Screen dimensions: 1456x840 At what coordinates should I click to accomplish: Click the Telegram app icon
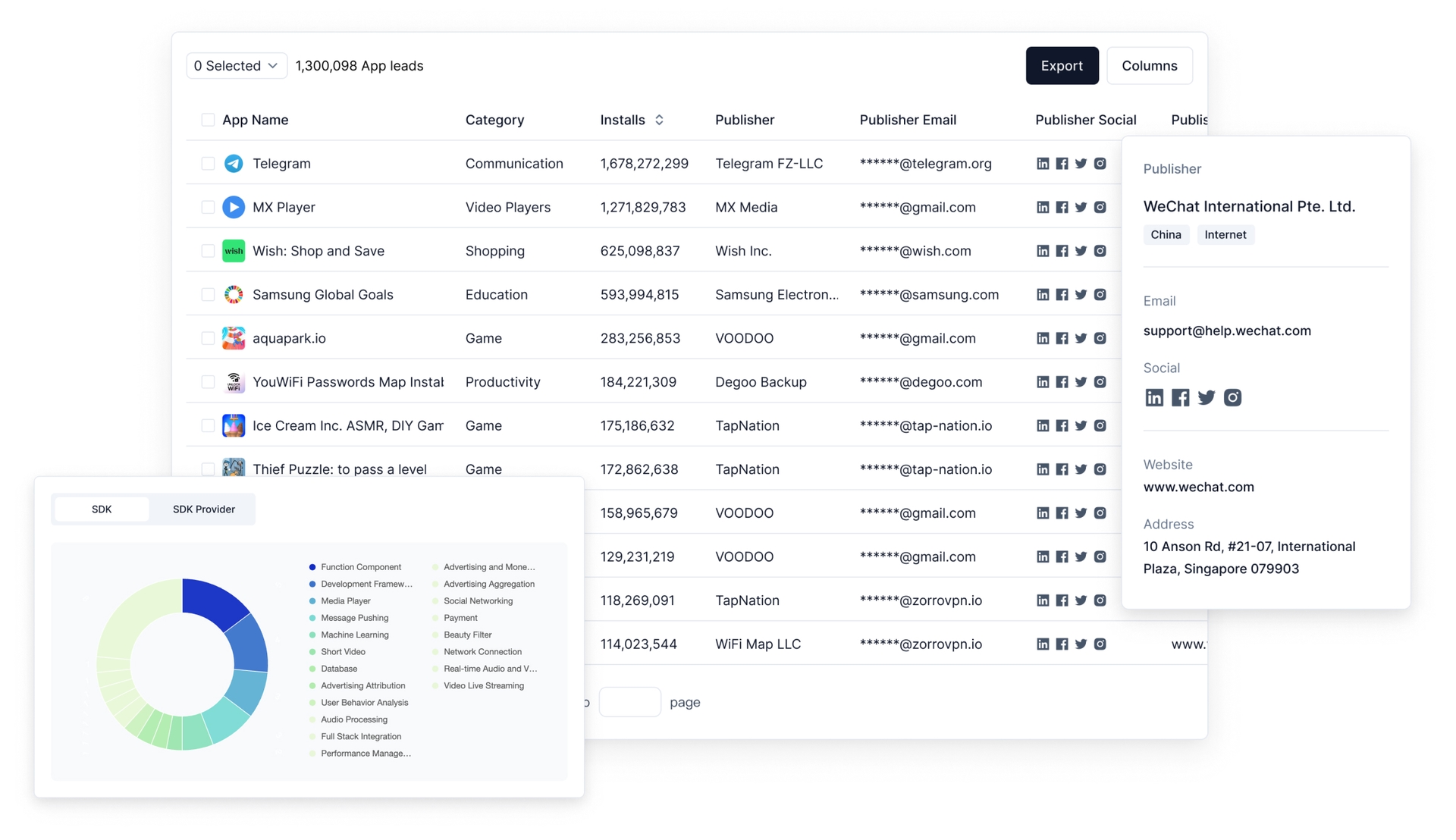pyautogui.click(x=234, y=163)
